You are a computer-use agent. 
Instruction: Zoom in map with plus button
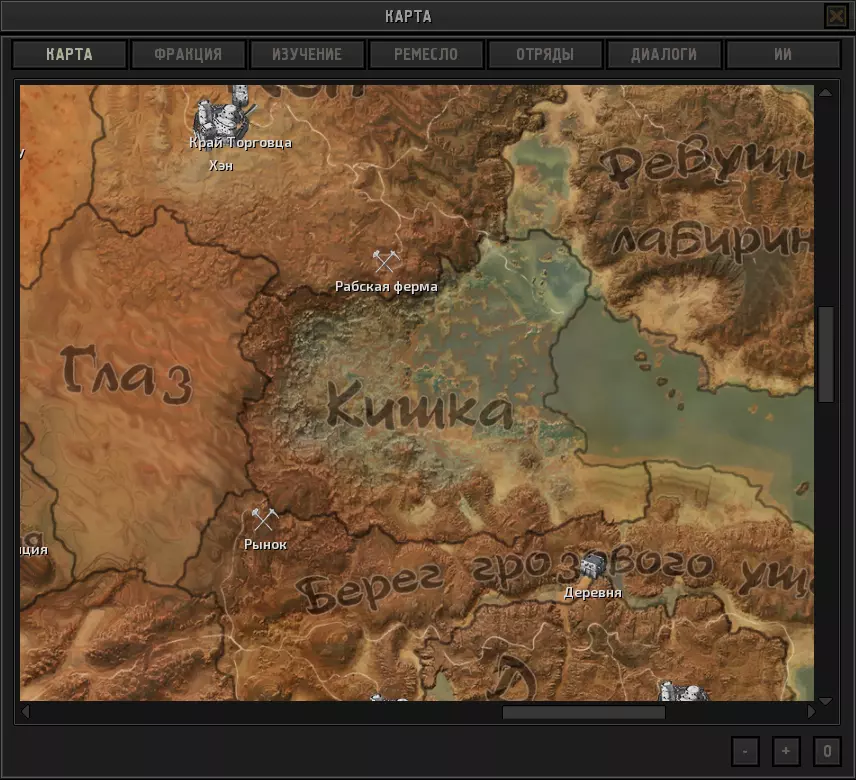(786, 752)
